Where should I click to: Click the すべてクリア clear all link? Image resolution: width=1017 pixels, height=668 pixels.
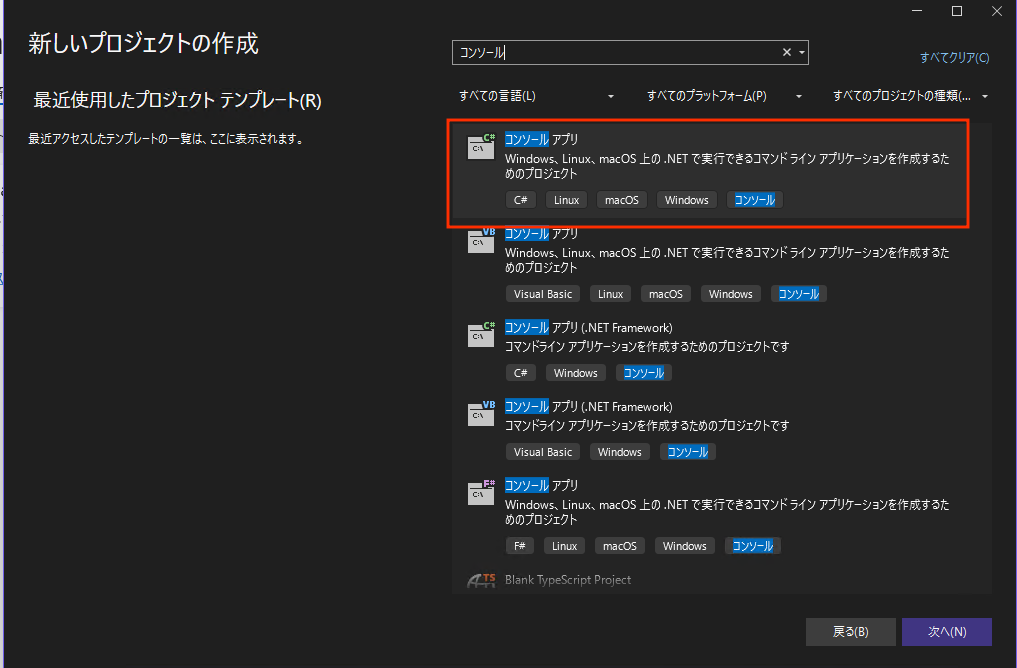pyautogui.click(x=954, y=58)
